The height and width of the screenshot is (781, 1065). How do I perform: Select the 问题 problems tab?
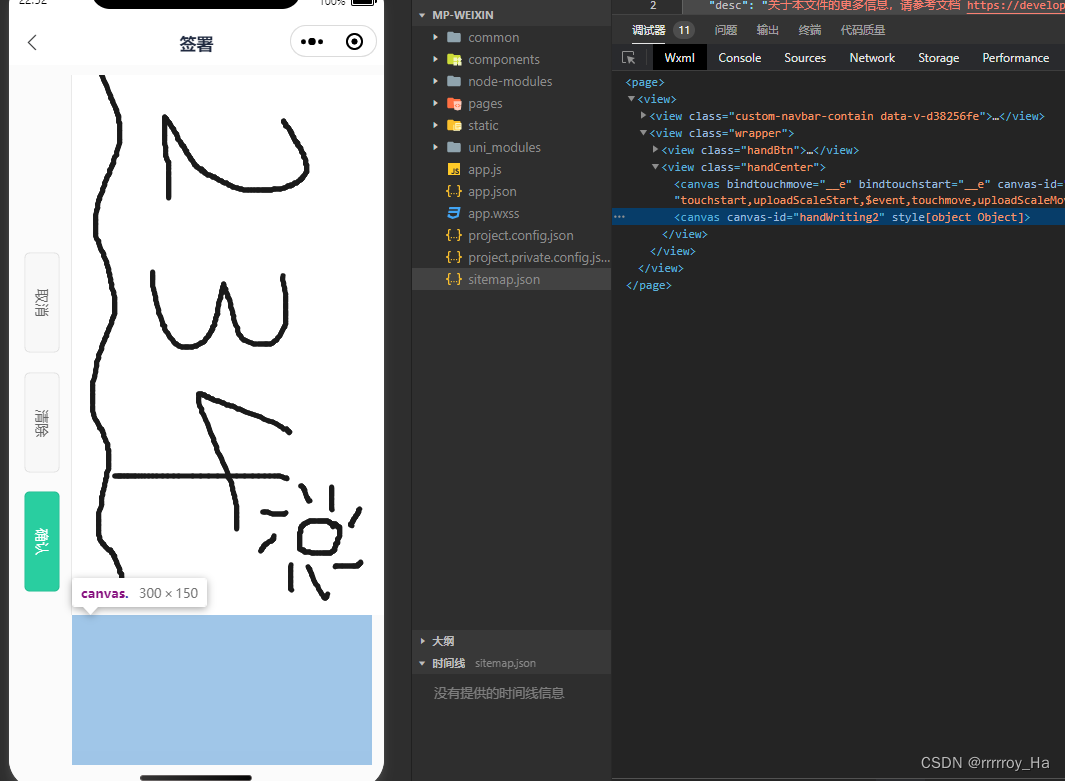(x=726, y=30)
